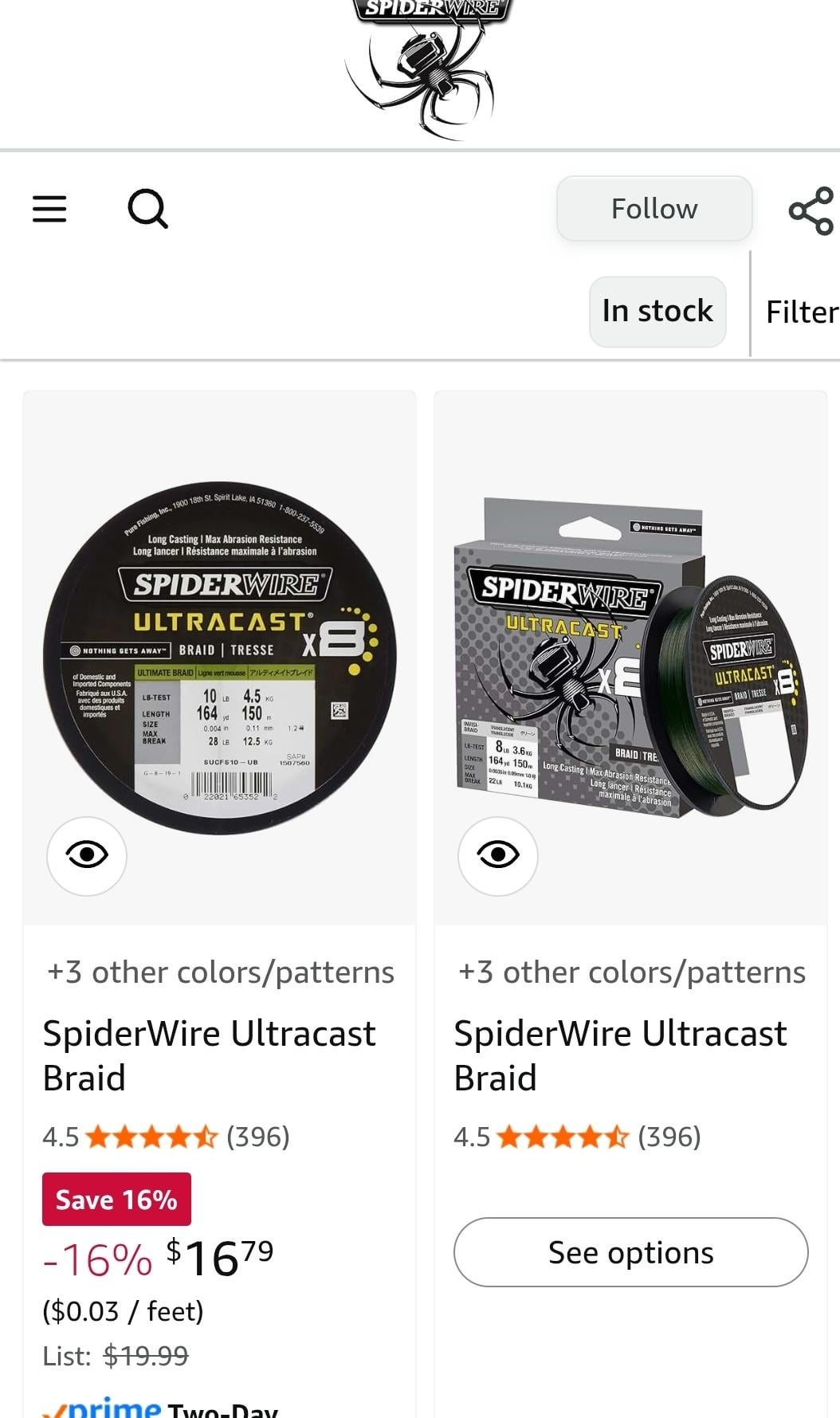Screen dimensions: 840x1418
Task: Tap the $16.79 price
Action: [x=219, y=1257]
